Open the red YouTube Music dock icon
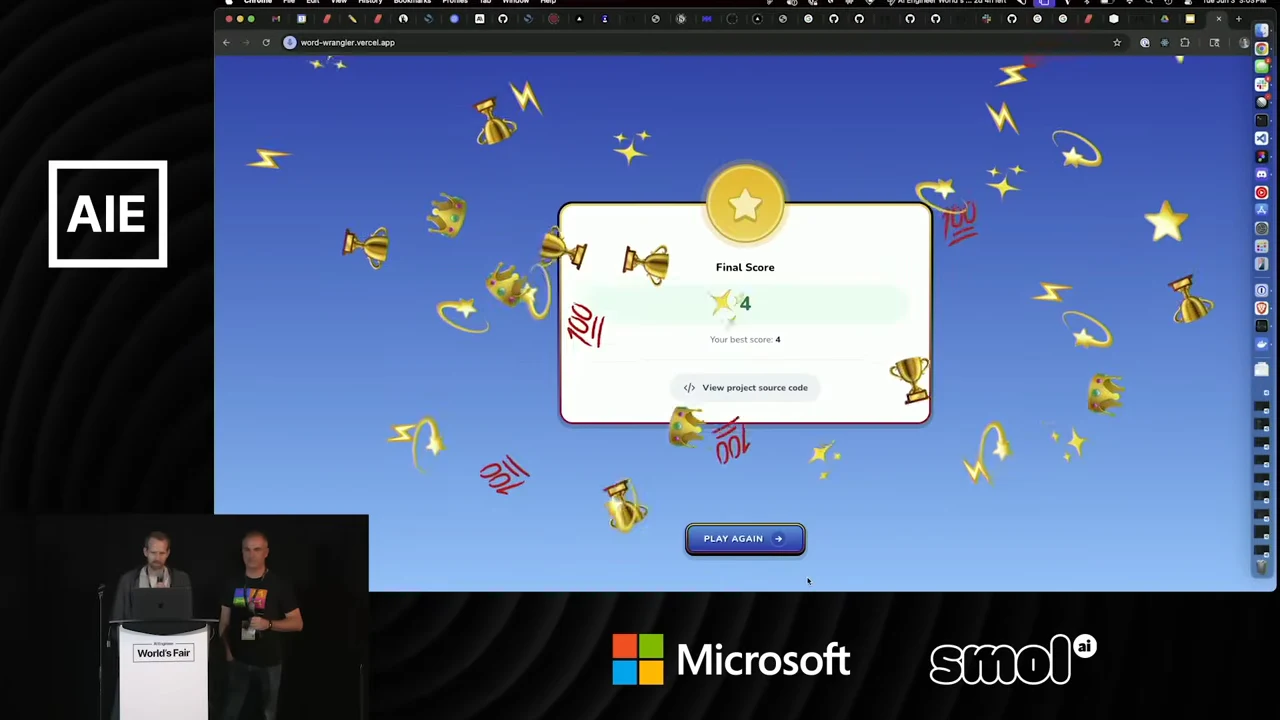 (x=1262, y=192)
